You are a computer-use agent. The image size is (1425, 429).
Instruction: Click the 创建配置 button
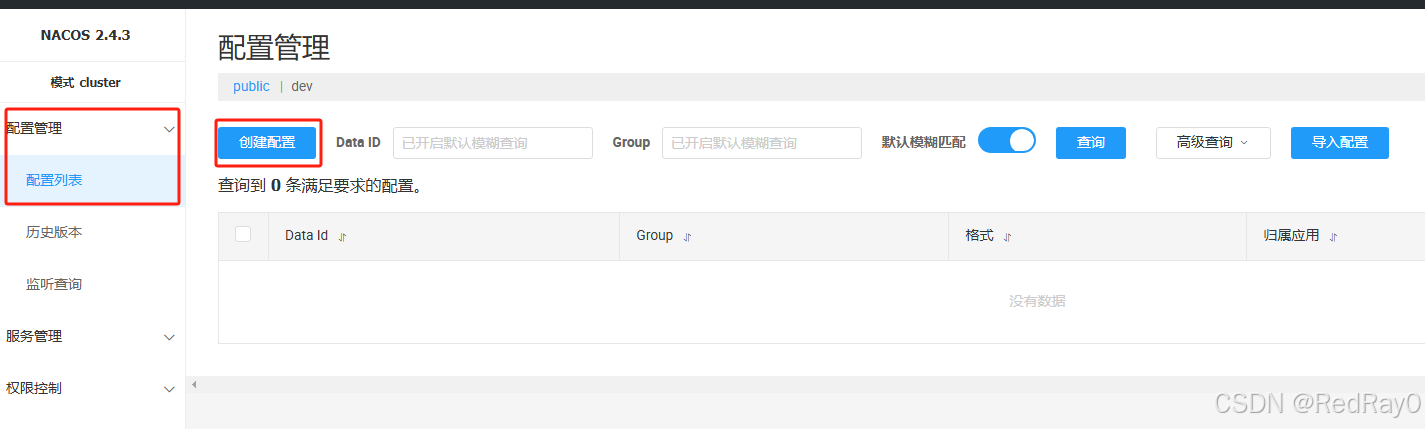[267, 143]
